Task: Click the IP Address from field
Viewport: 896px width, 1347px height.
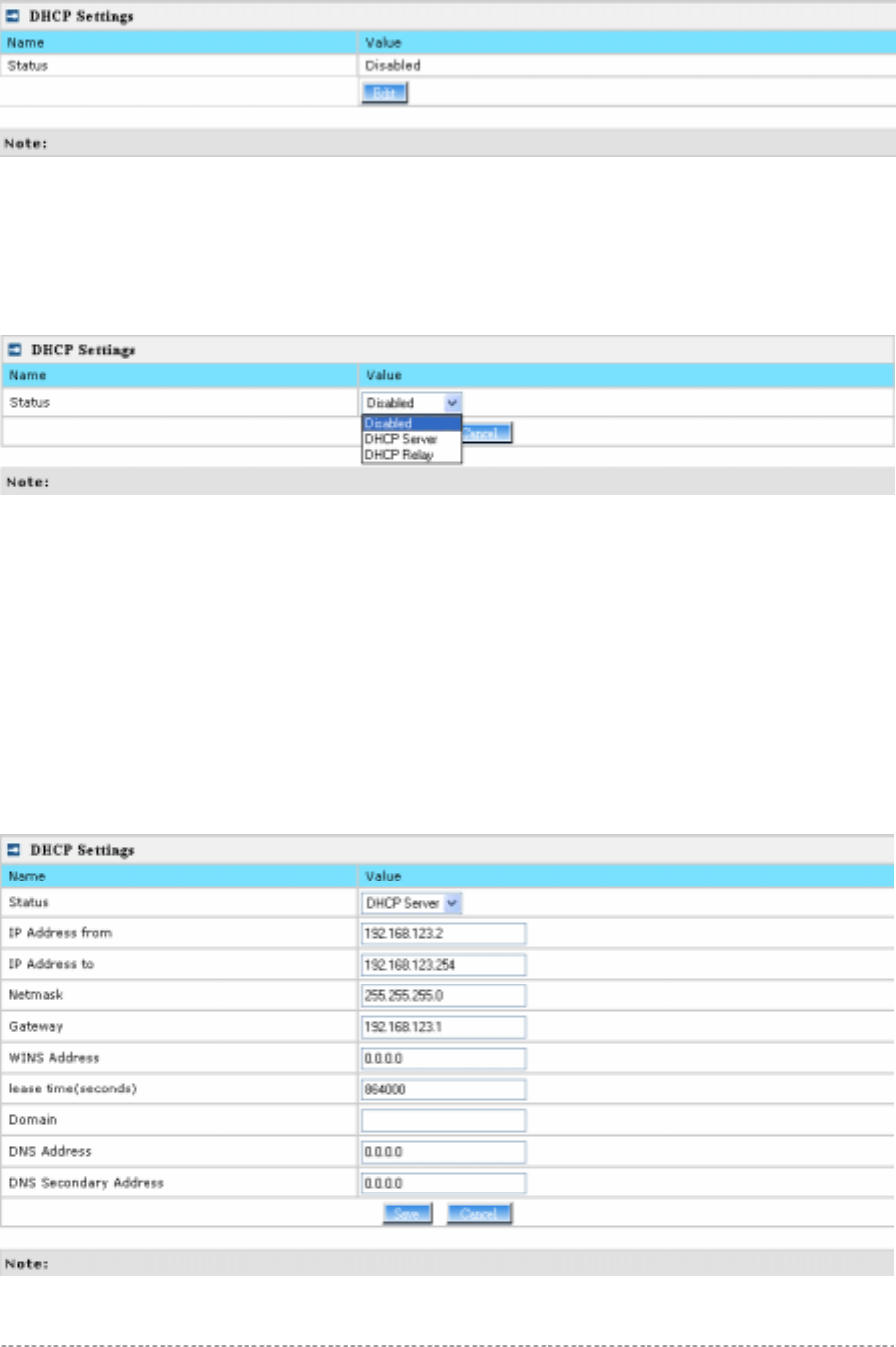Action: pos(444,934)
